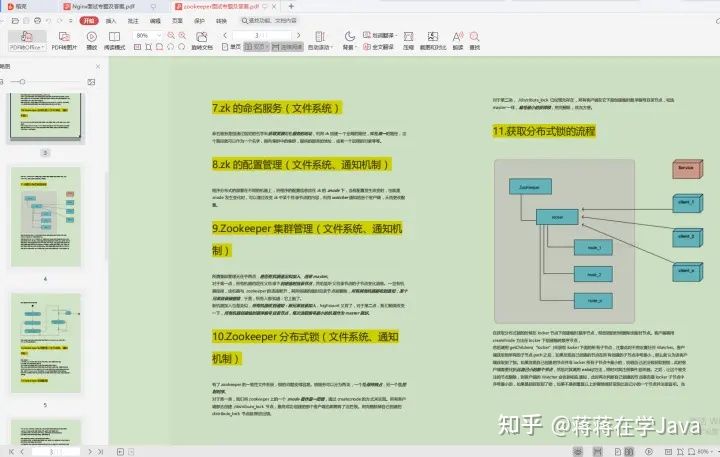Toggle 双页 two-page view
The height and width of the screenshot is (457, 720).
pyautogui.click(x=256, y=47)
